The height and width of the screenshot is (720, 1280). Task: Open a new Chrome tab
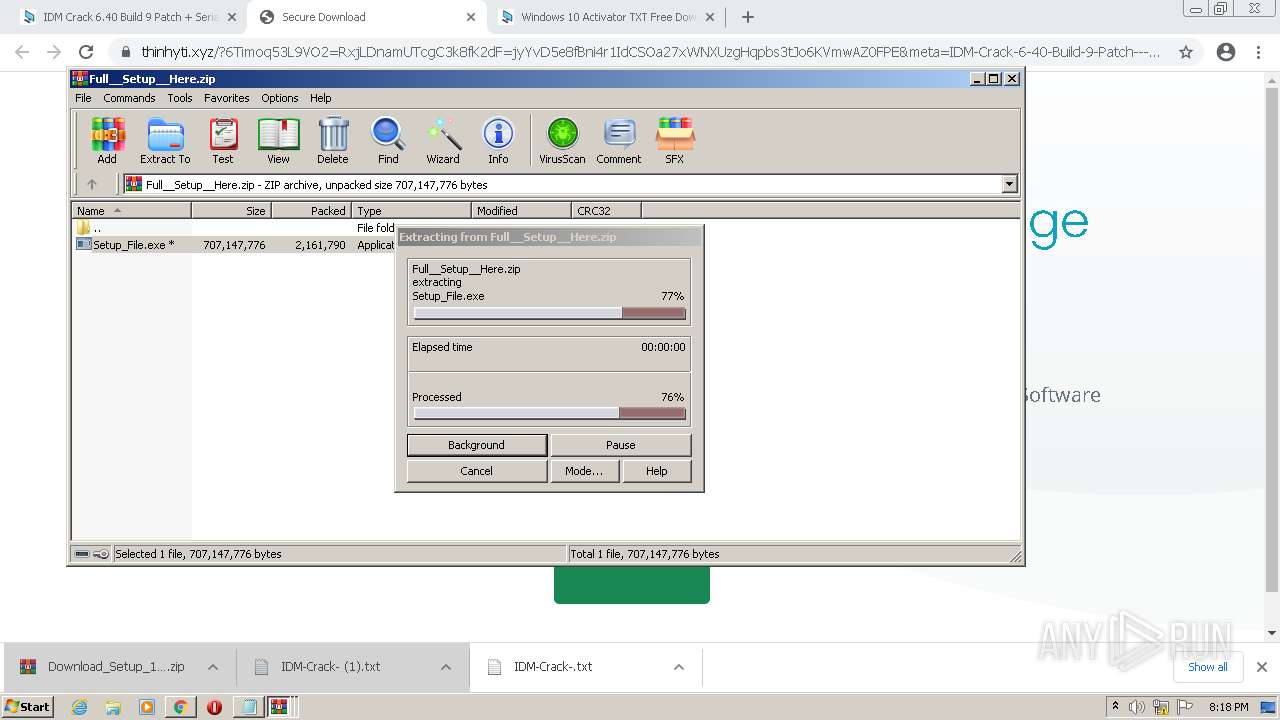click(x=748, y=17)
